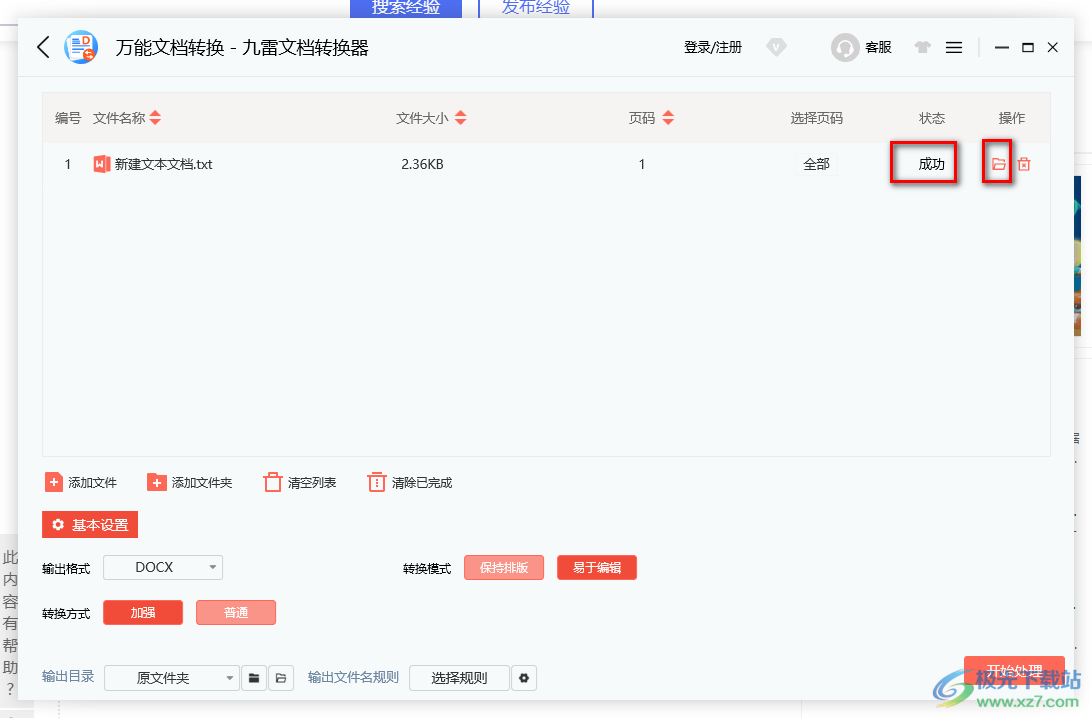
Task: Click the skin shirt icon
Action: 922,47
